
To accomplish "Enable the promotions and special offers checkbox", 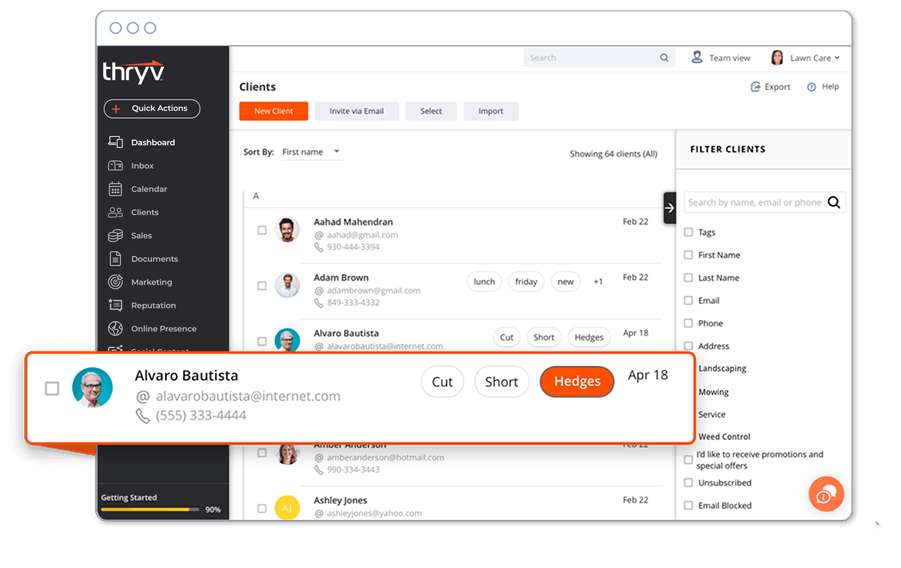I will [x=688, y=460].
